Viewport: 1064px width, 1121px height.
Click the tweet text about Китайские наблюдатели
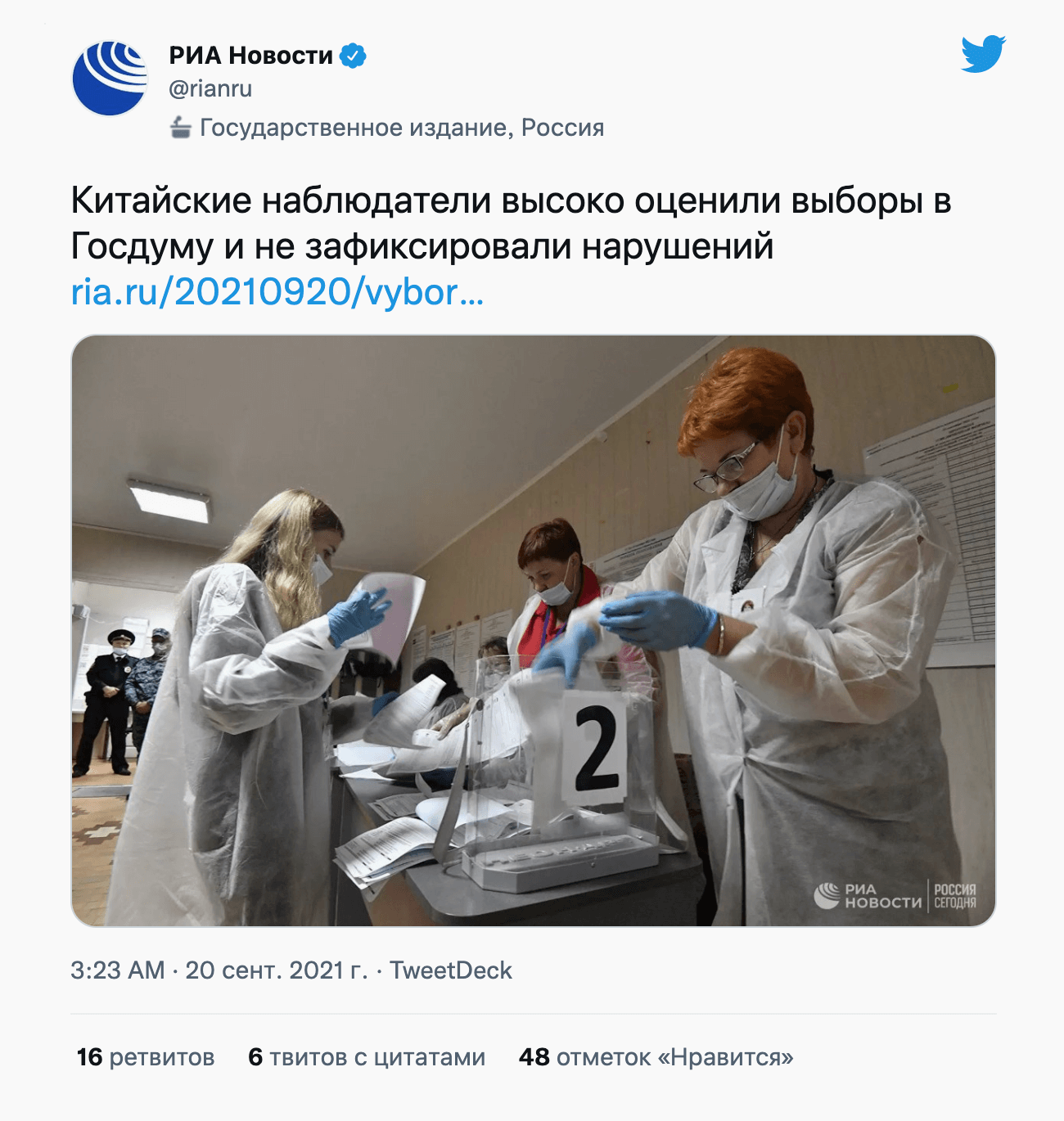click(512, 223)
